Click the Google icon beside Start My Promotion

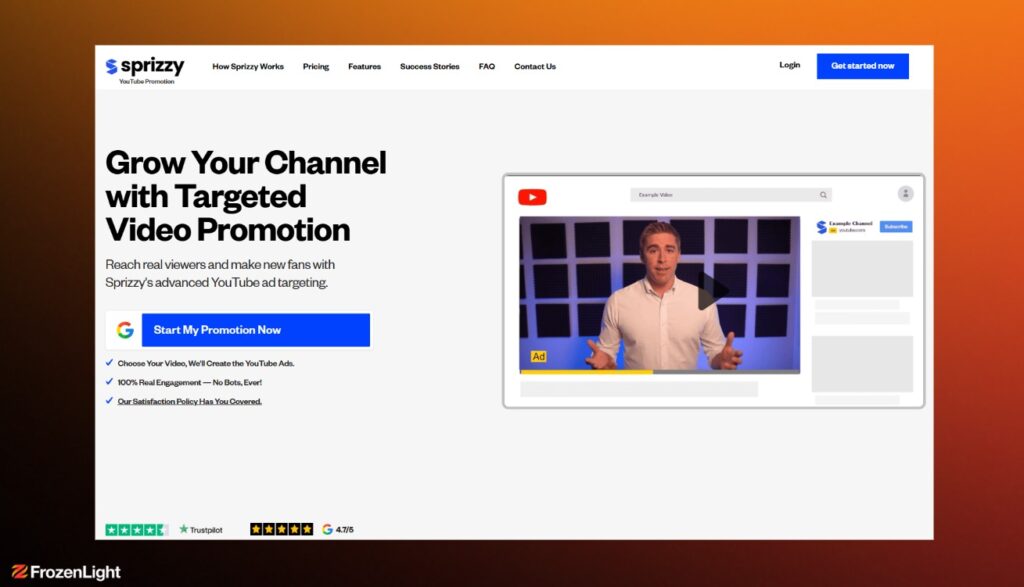125,330
